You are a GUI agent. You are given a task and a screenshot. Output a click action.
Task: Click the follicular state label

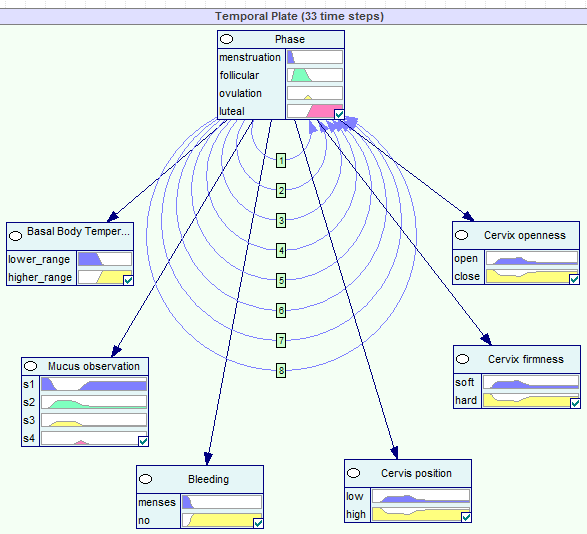click(239, 75)
